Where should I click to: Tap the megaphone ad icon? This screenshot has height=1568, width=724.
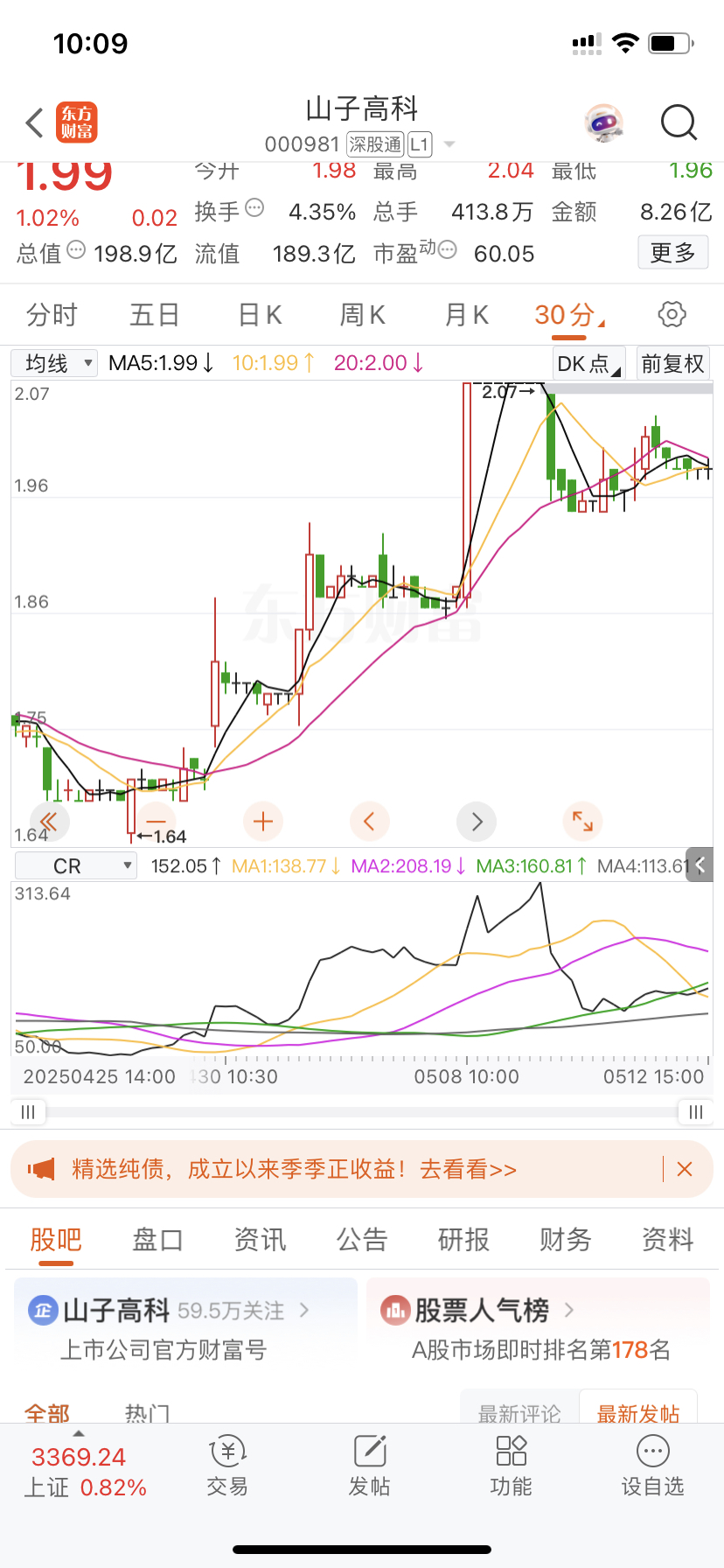41,1169
